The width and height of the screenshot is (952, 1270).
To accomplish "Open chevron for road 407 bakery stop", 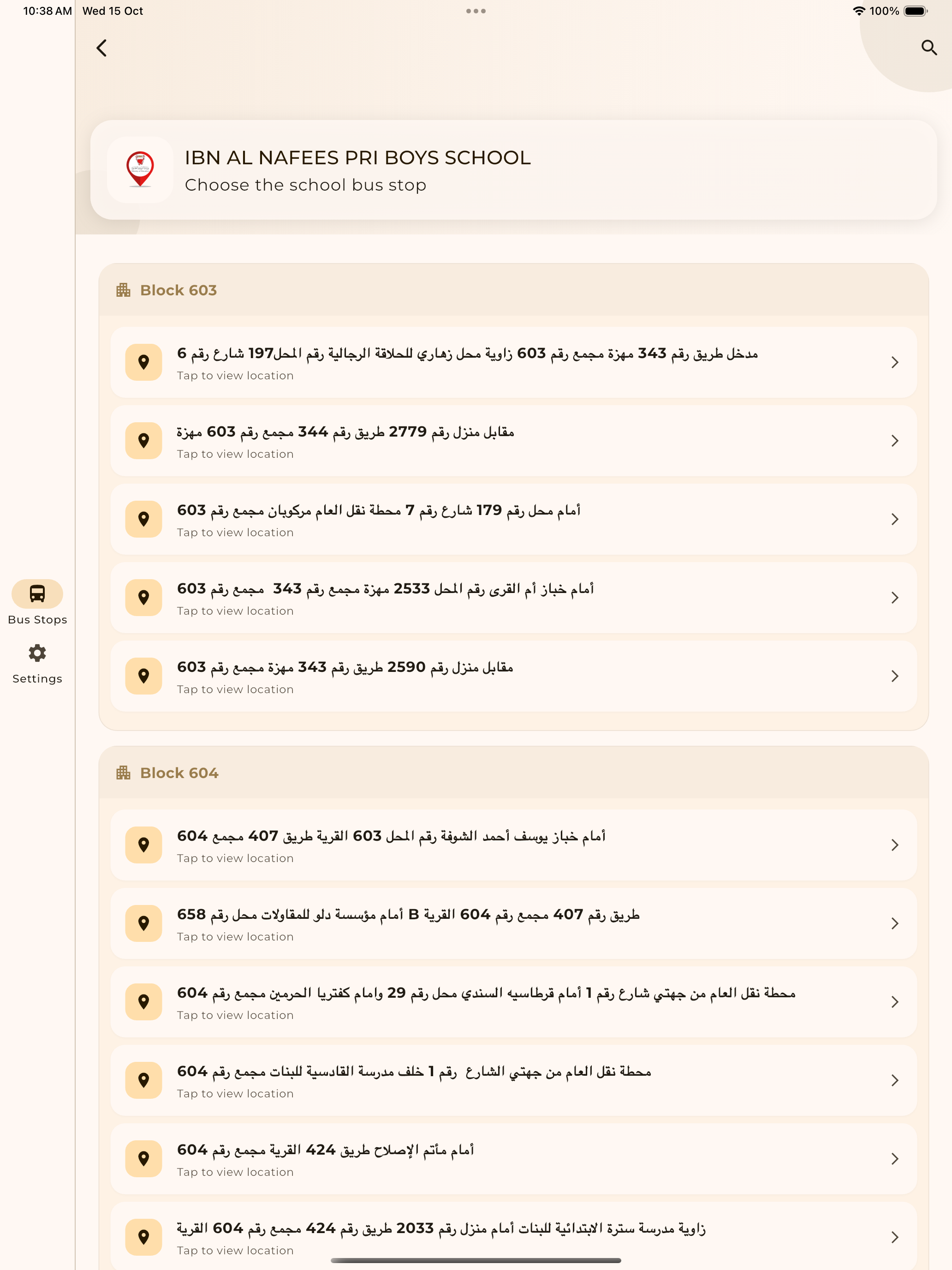I will point(895,845).
